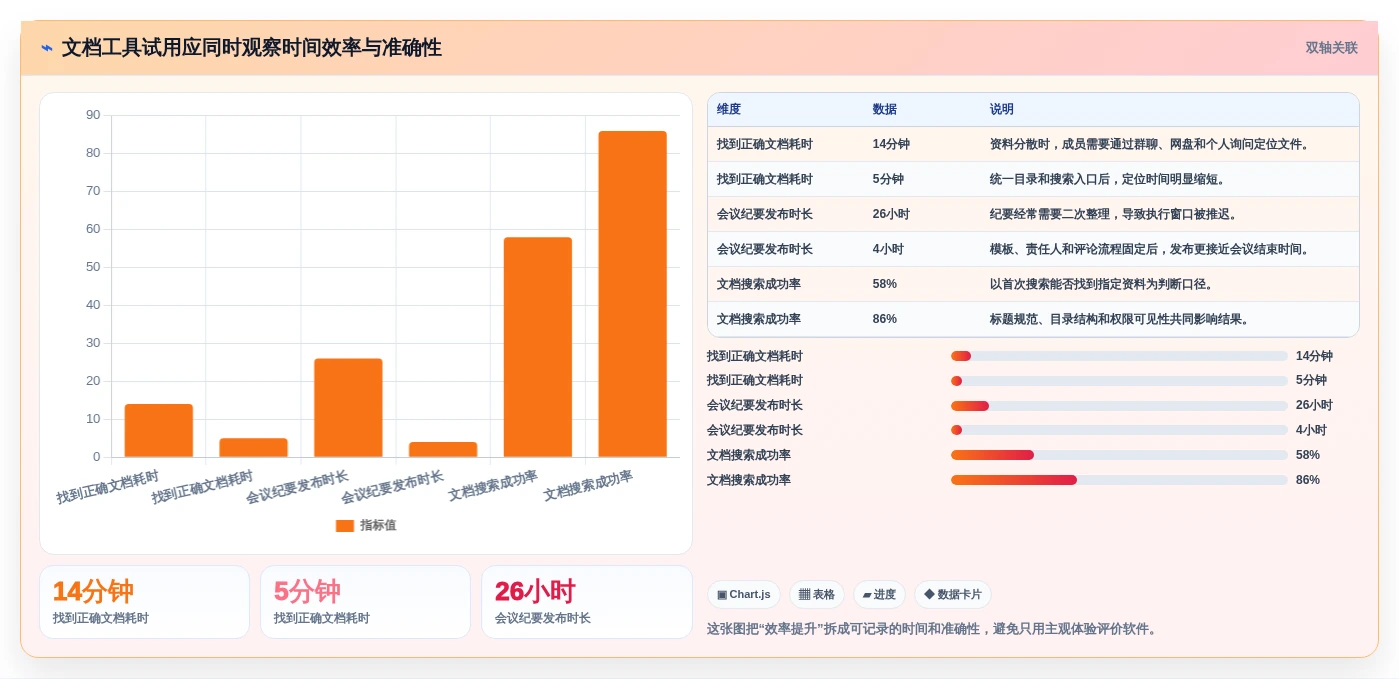Click the chart bar reaching 58
The width and height of the screenshot is (1399, 679).
(x=538, y=347)
